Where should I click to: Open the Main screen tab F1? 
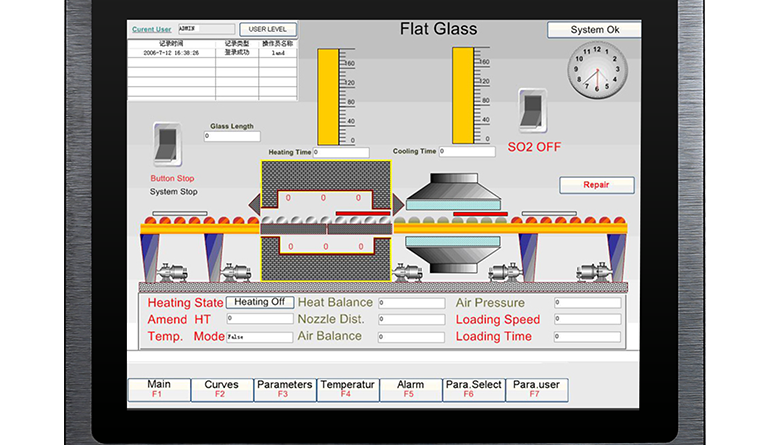pyautogui.click(x=159, y=389)
